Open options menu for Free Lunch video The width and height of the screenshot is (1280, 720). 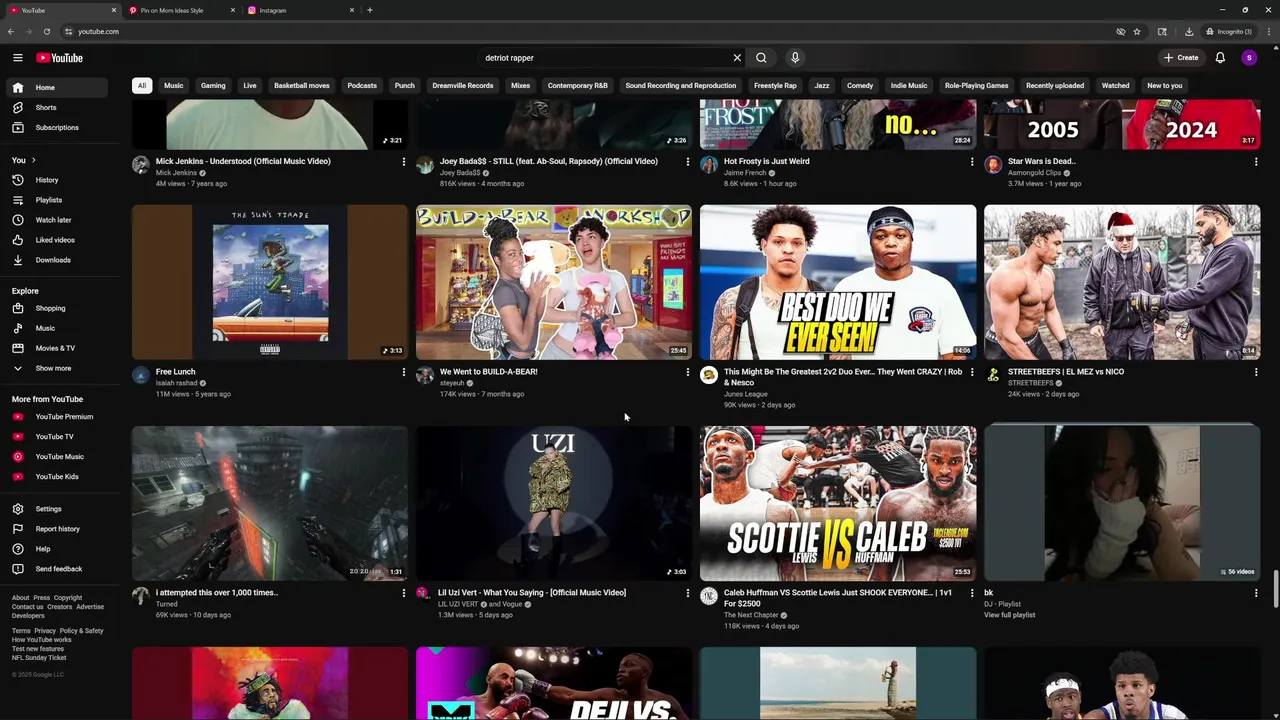[404, 372]
